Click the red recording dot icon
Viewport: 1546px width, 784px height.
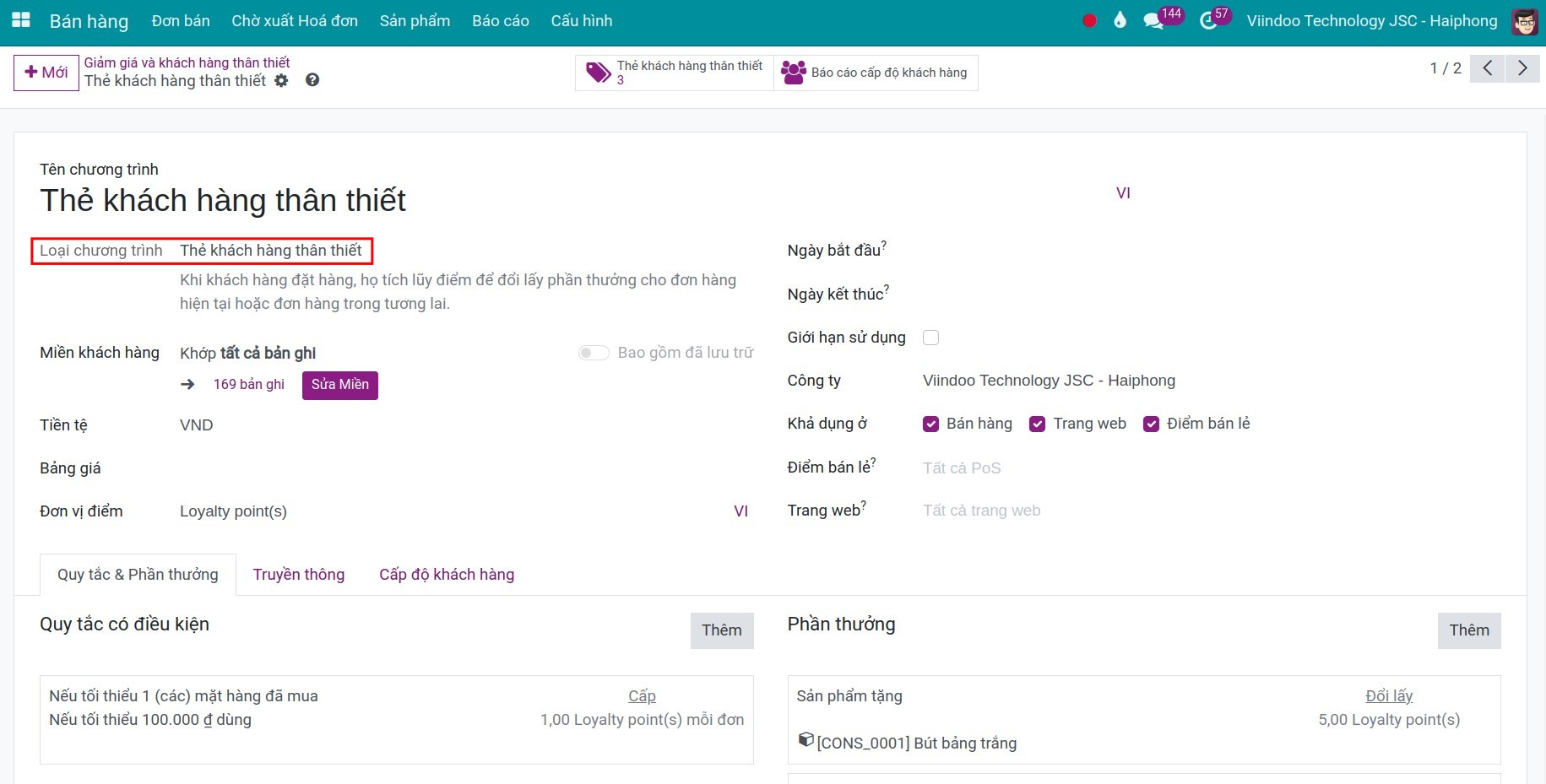[x=1089, y=21]
